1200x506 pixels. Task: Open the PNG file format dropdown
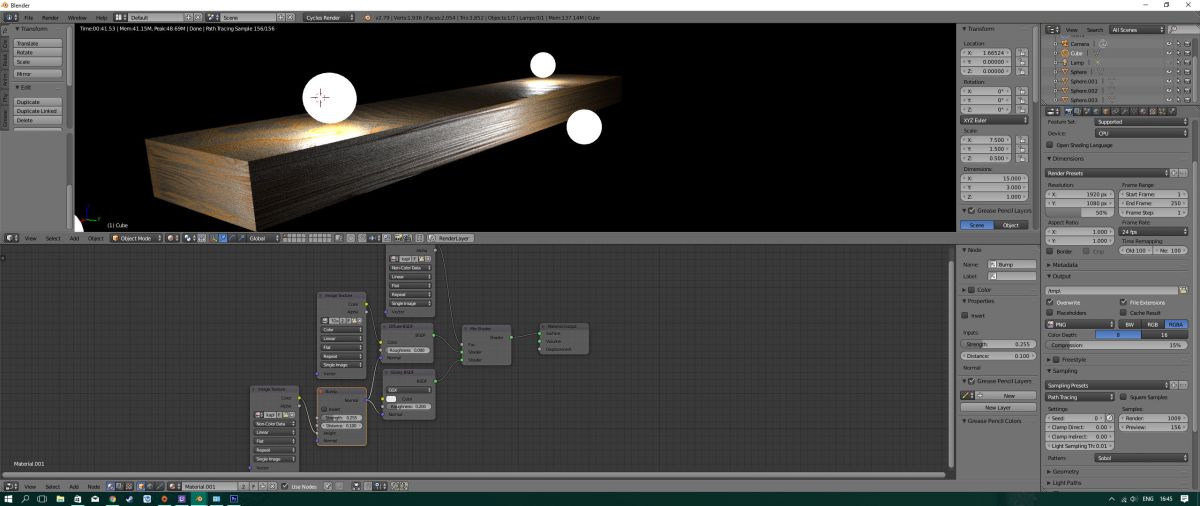coord(1080,324)
